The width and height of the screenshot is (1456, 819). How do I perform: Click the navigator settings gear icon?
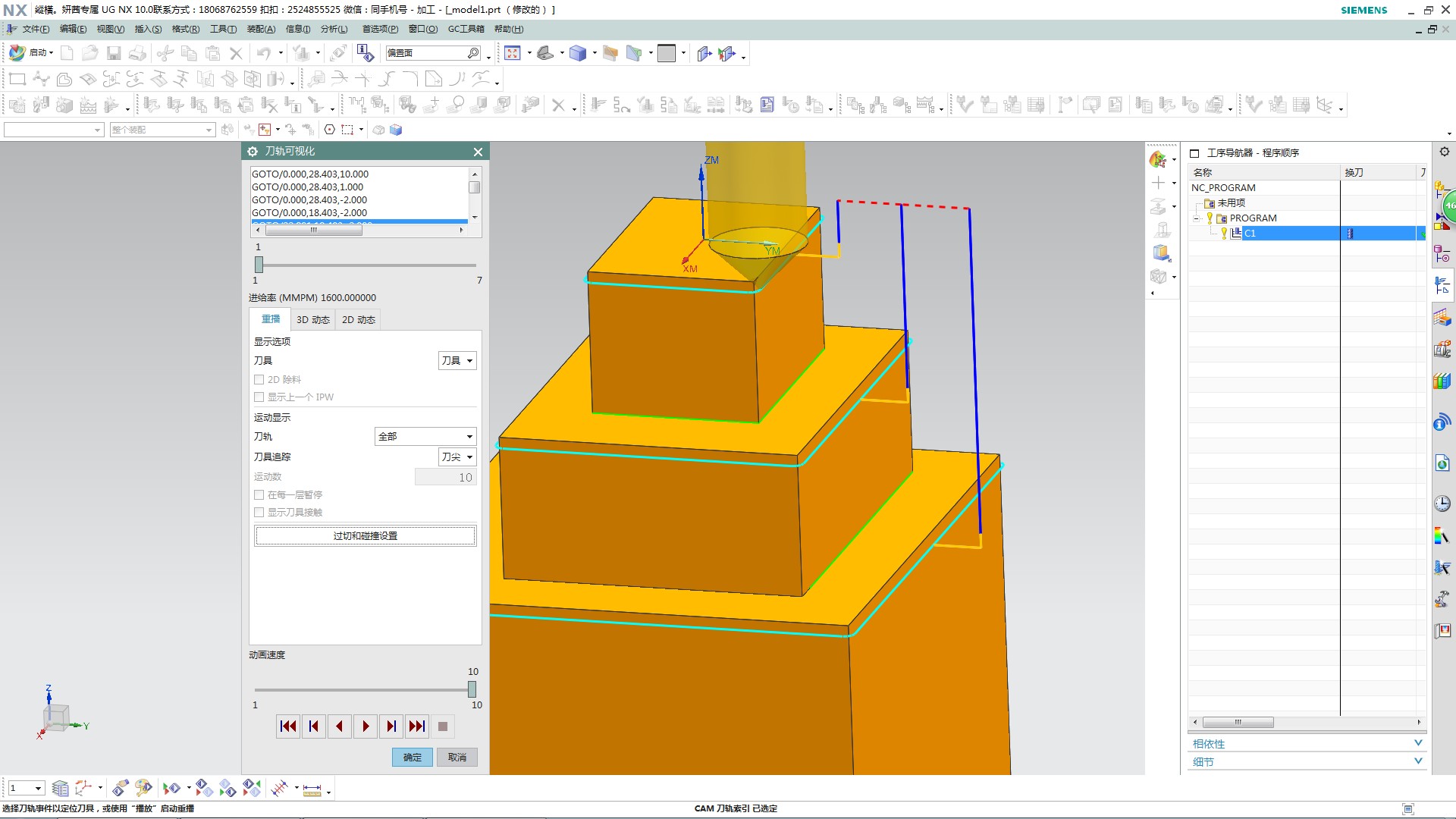1445,152
